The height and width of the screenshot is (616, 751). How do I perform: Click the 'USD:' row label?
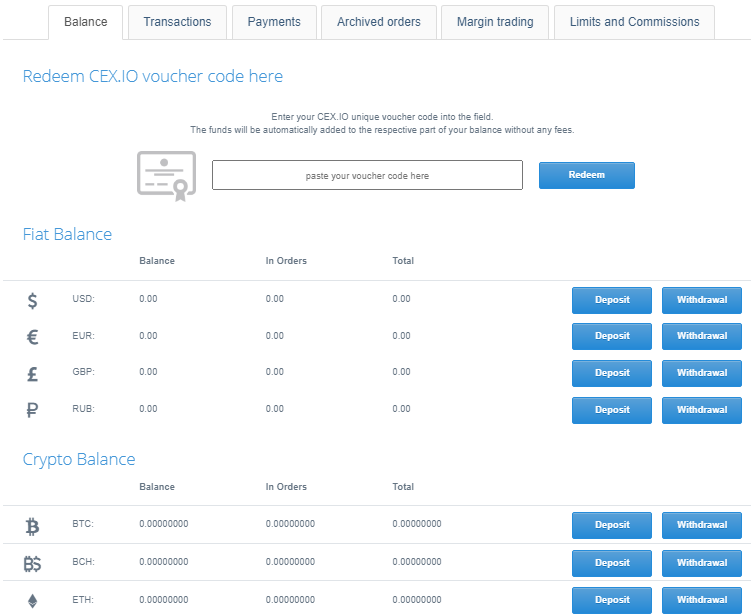pyautogui.click(x=83, y=299)
